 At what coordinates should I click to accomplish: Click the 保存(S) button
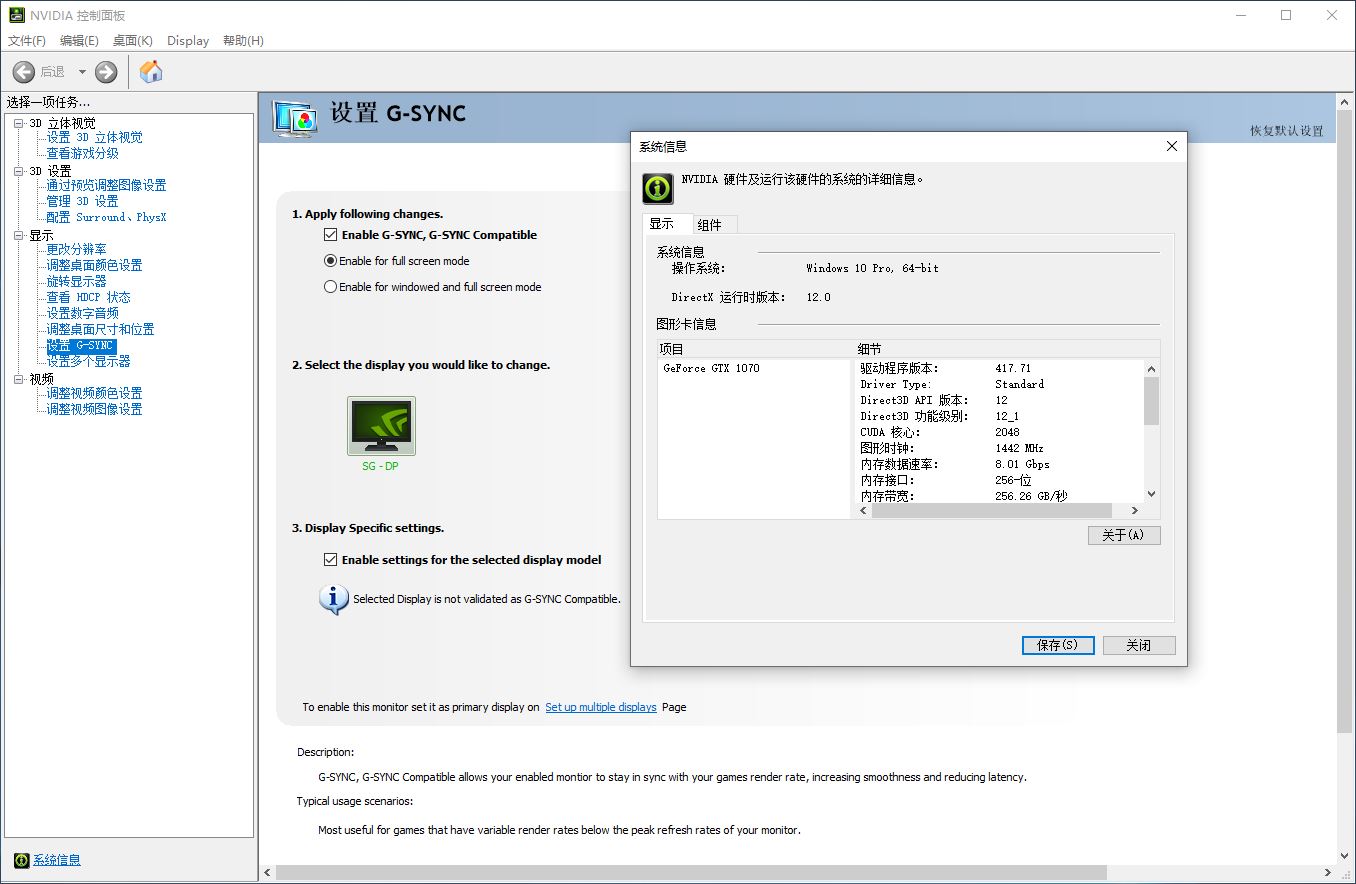point(1058,645)
